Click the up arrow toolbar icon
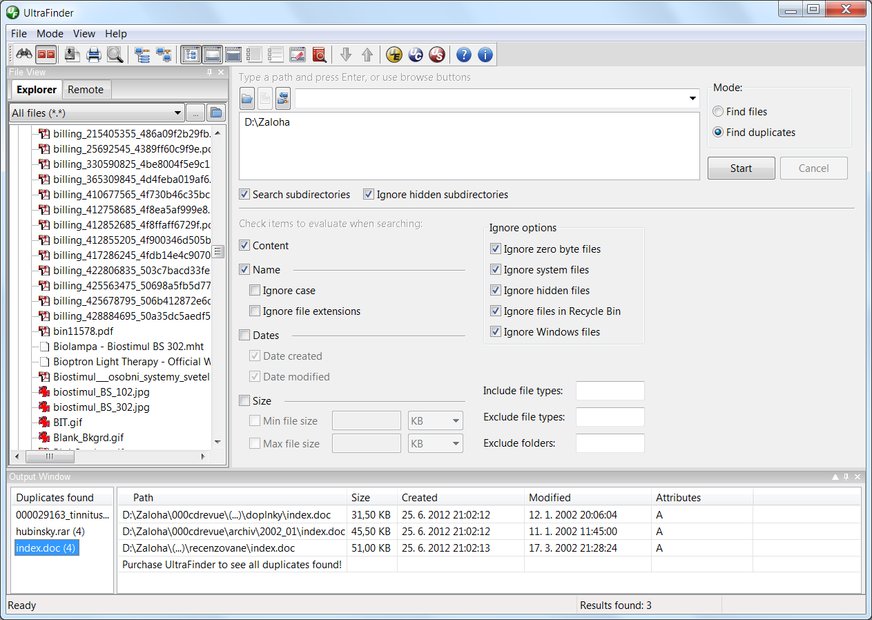Image resolution: width=872 pixels, height=620 pixels. (367, 55)
